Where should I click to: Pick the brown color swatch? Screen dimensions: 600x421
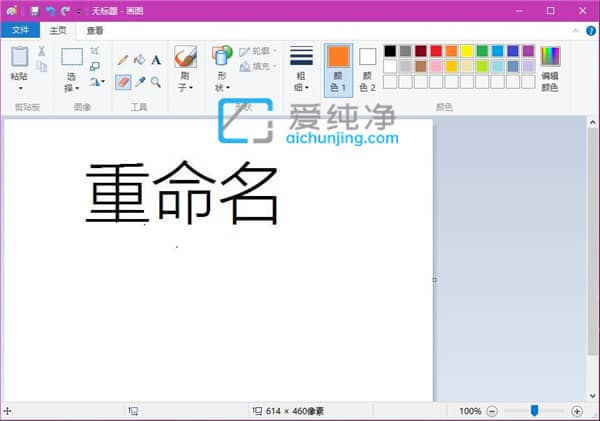tap(421, 66)
